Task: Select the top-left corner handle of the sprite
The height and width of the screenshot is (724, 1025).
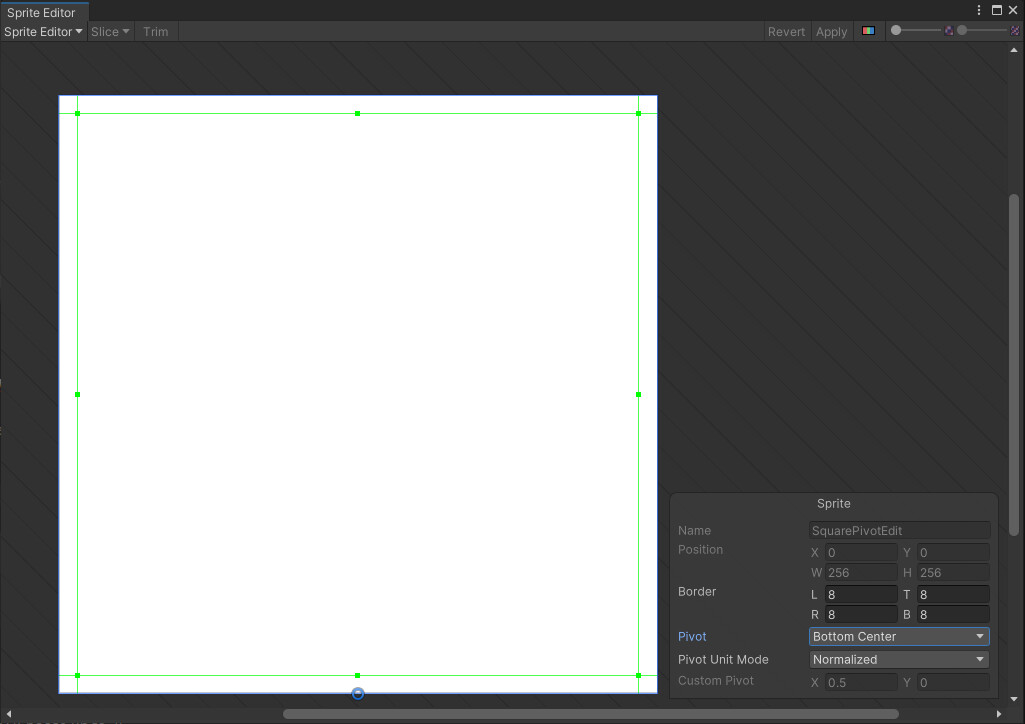Action: coord(77,113)
